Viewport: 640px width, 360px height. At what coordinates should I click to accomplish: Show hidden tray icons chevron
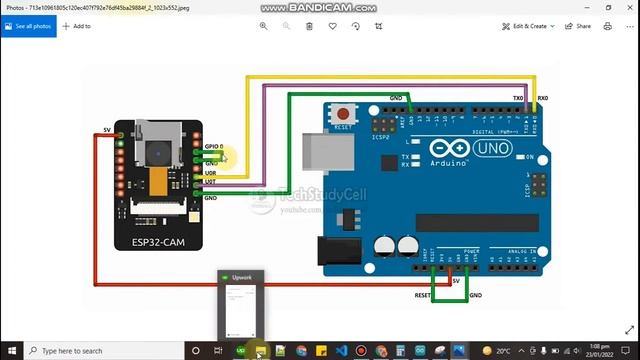click(521, 351)
